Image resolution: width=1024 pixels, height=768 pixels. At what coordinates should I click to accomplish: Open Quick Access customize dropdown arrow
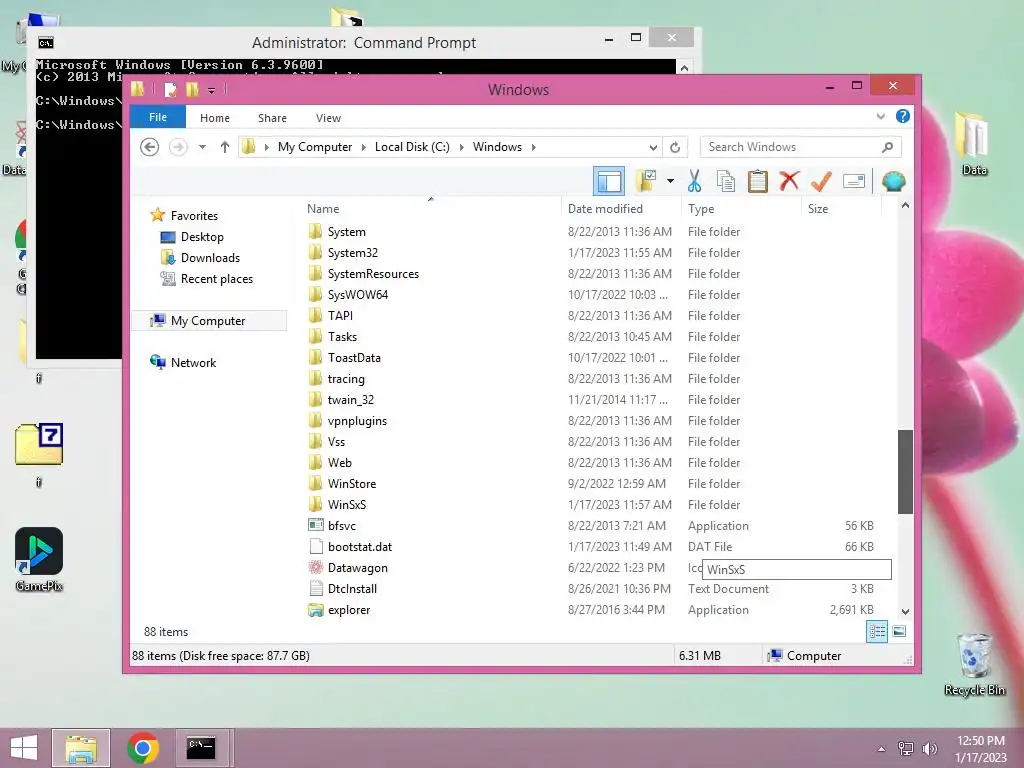[212, 90]
